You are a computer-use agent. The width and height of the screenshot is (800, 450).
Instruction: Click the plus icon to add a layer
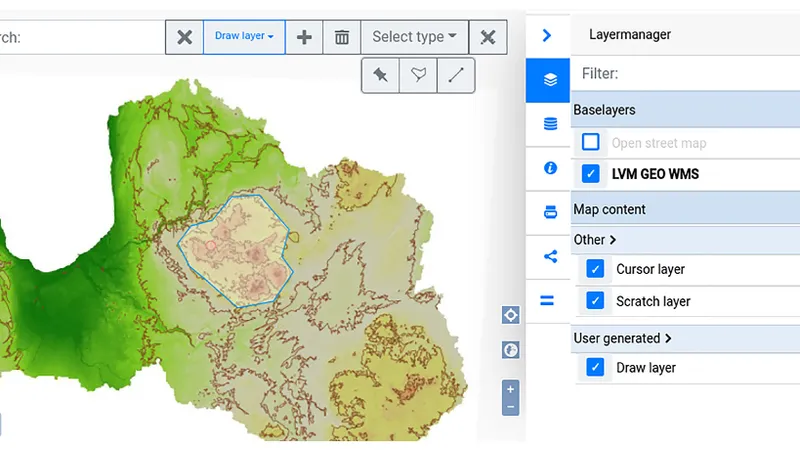(304, 37)
